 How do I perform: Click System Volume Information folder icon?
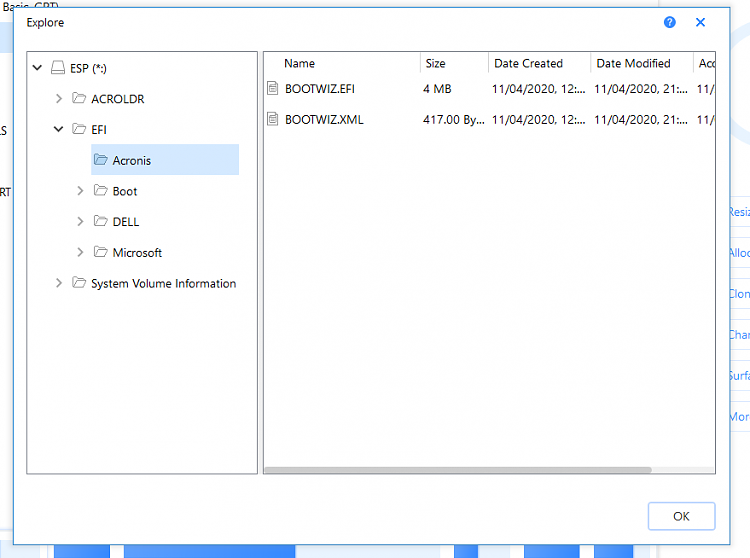79,283
